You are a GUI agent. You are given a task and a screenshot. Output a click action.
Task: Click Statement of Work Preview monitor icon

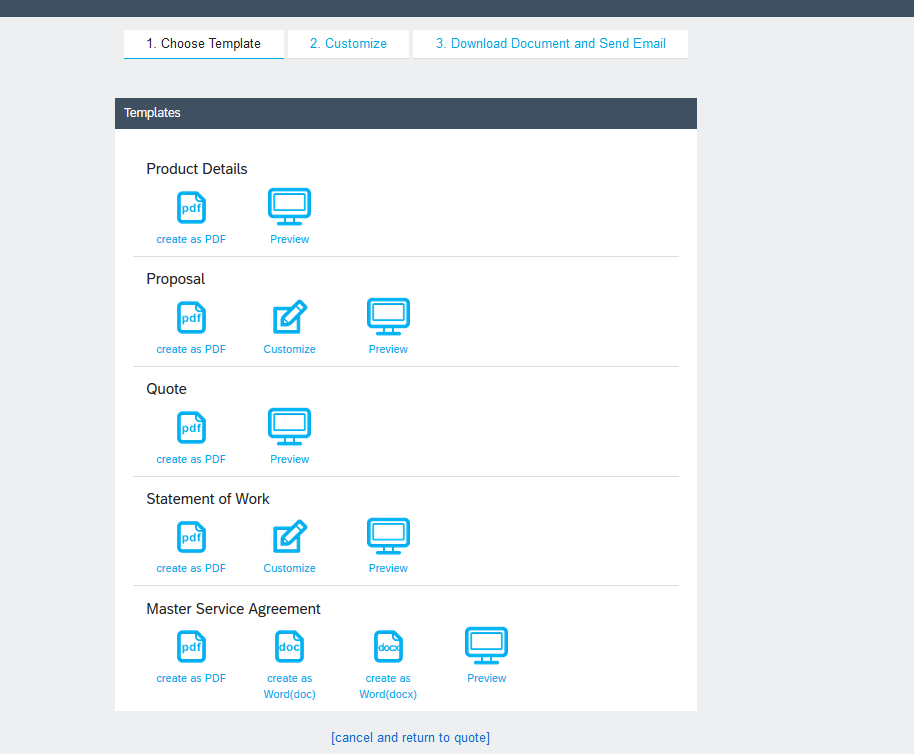click(388, 536)
